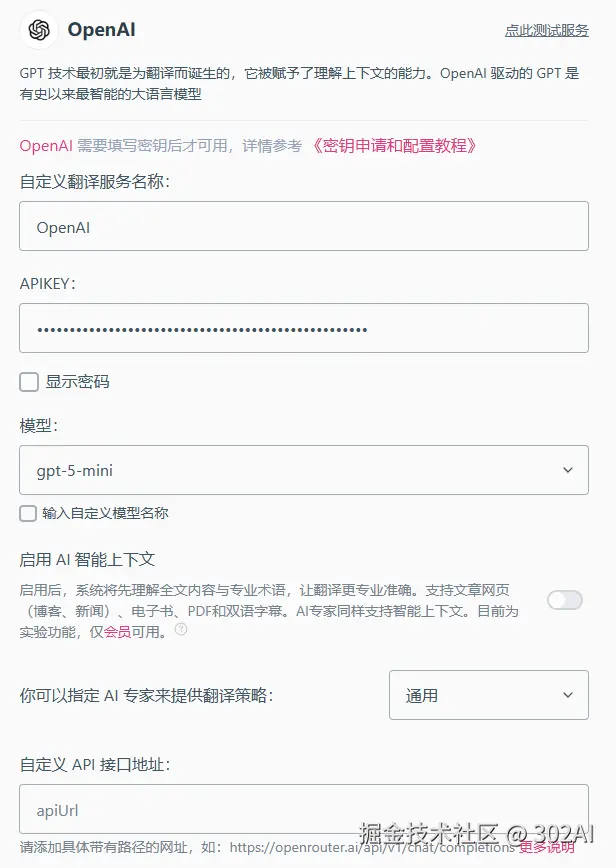This screenshot has height=868, width=616.
Task: Check the 显示密码 checkbox
Action: pyautogui.click(x=29, y=381)
